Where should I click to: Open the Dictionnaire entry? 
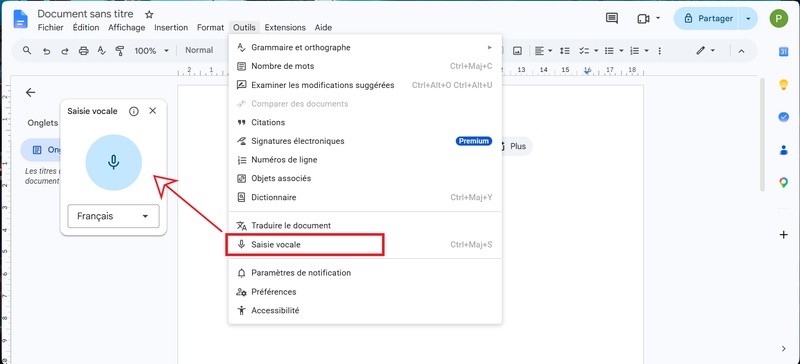(x=365, y=197)
